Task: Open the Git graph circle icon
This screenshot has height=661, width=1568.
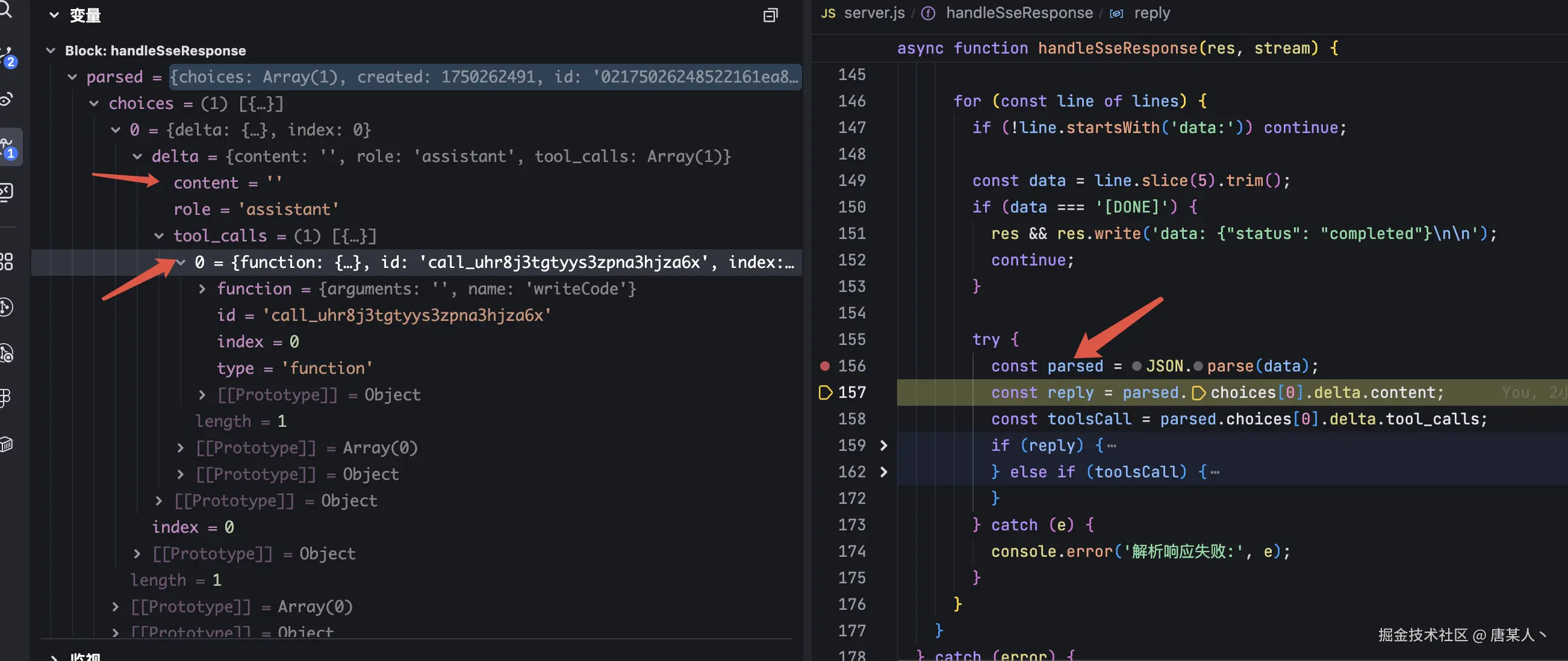Action: (6, 307)
